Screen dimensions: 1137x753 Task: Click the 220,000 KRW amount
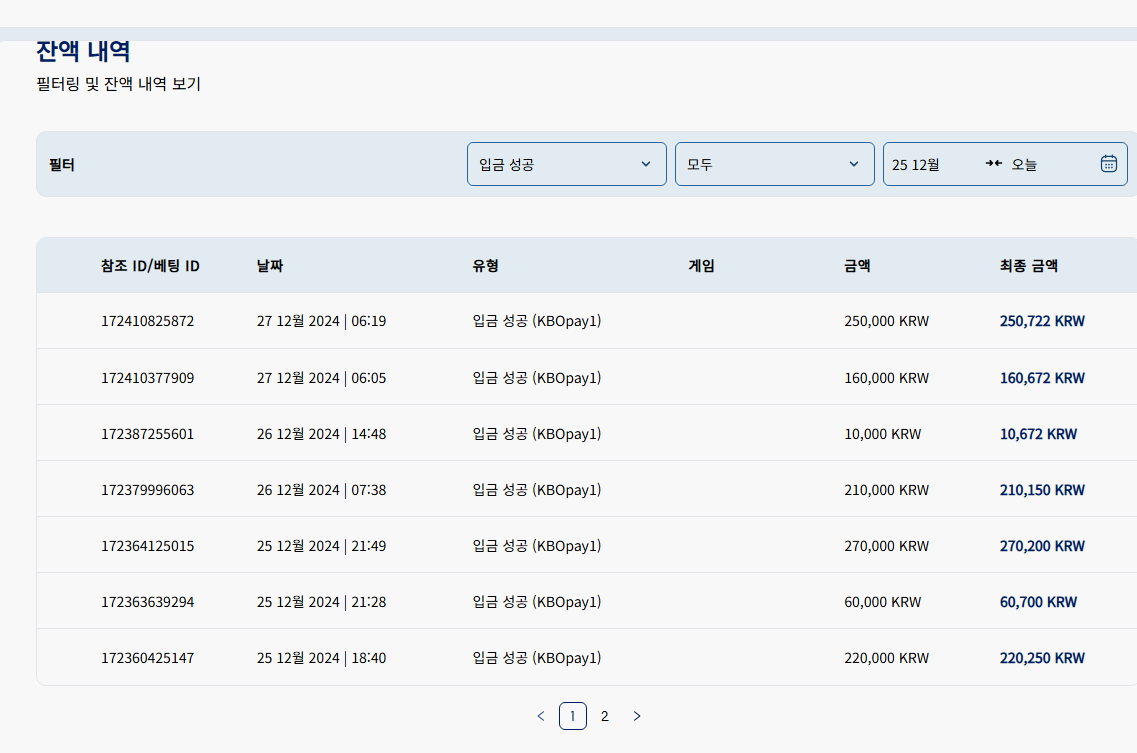tap(886, 658)
